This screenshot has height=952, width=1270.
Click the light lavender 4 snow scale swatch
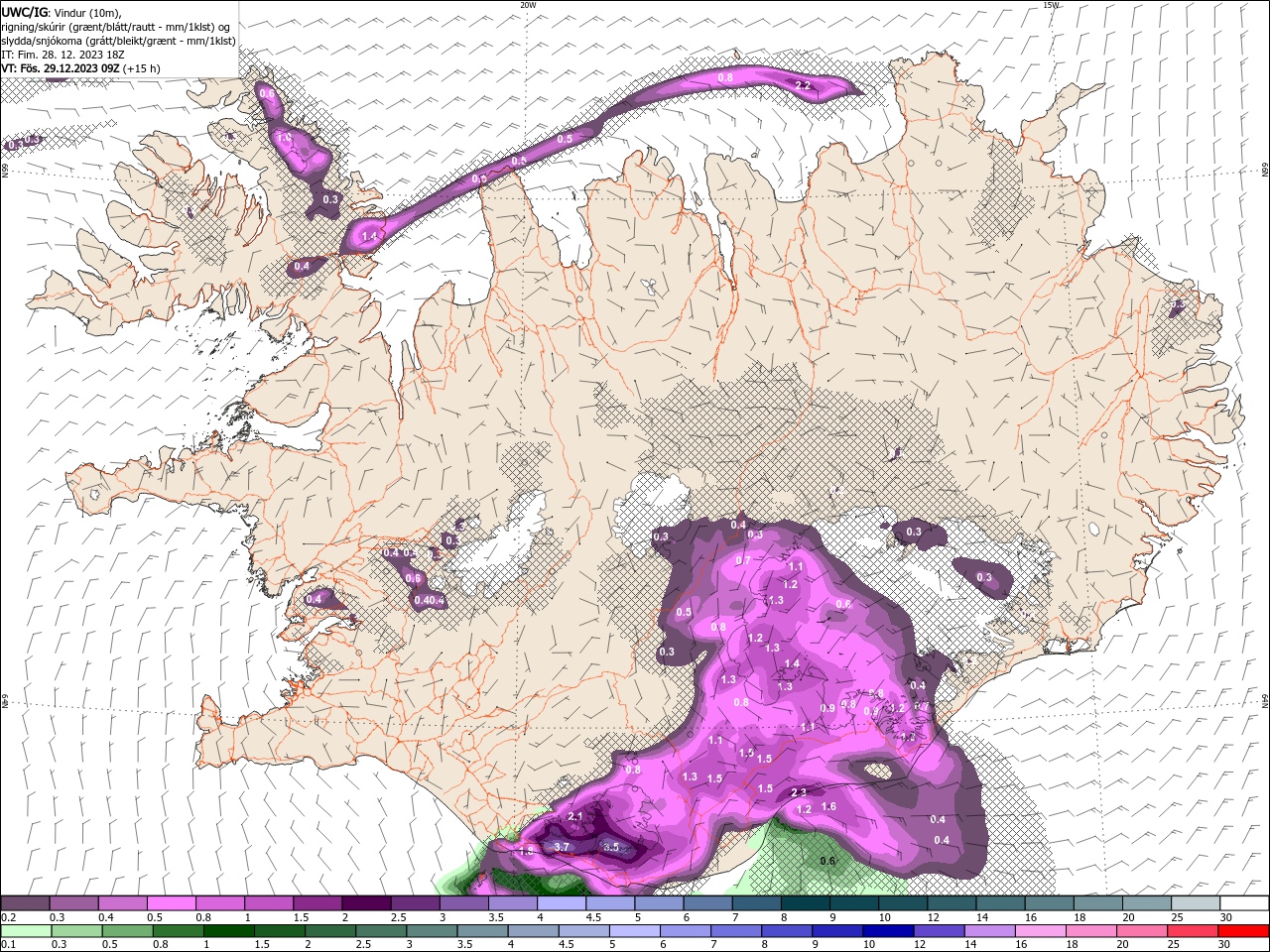[x=562, y=903]
